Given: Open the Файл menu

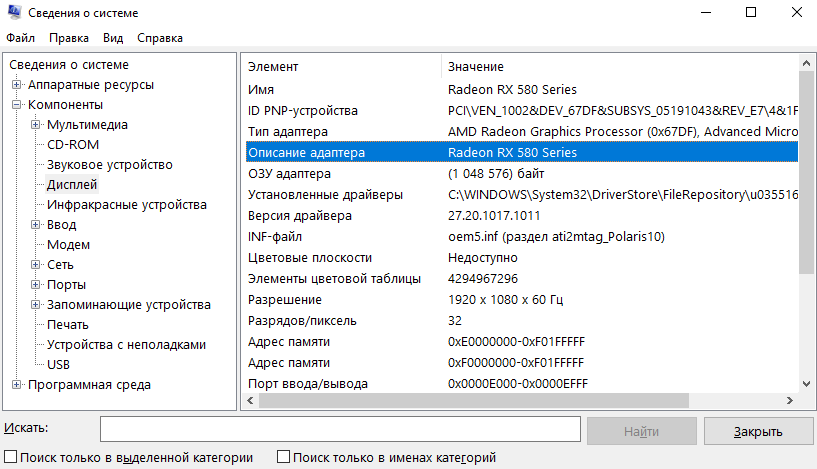Looking at the screenshot, I should pos(20,38).
